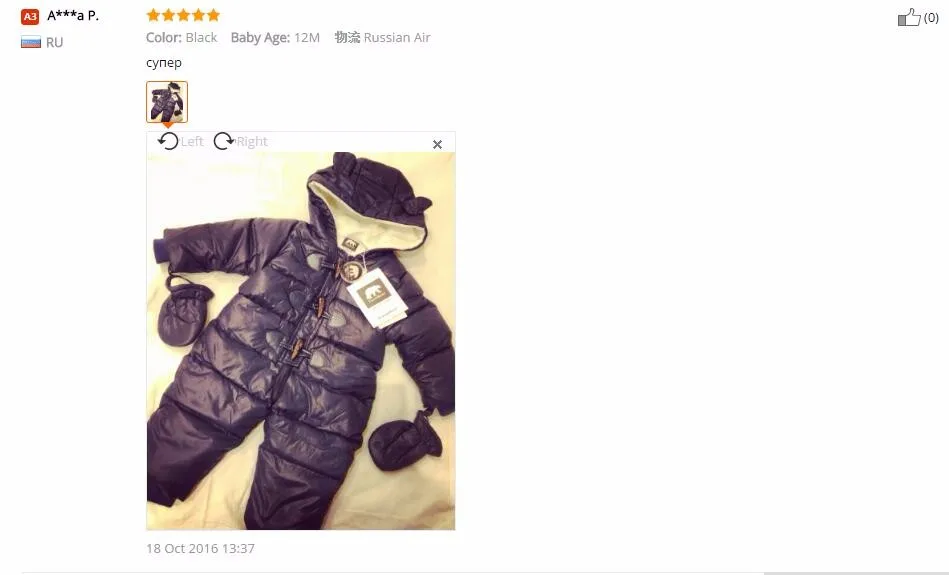Rotate the photo right

pos(223,141)
